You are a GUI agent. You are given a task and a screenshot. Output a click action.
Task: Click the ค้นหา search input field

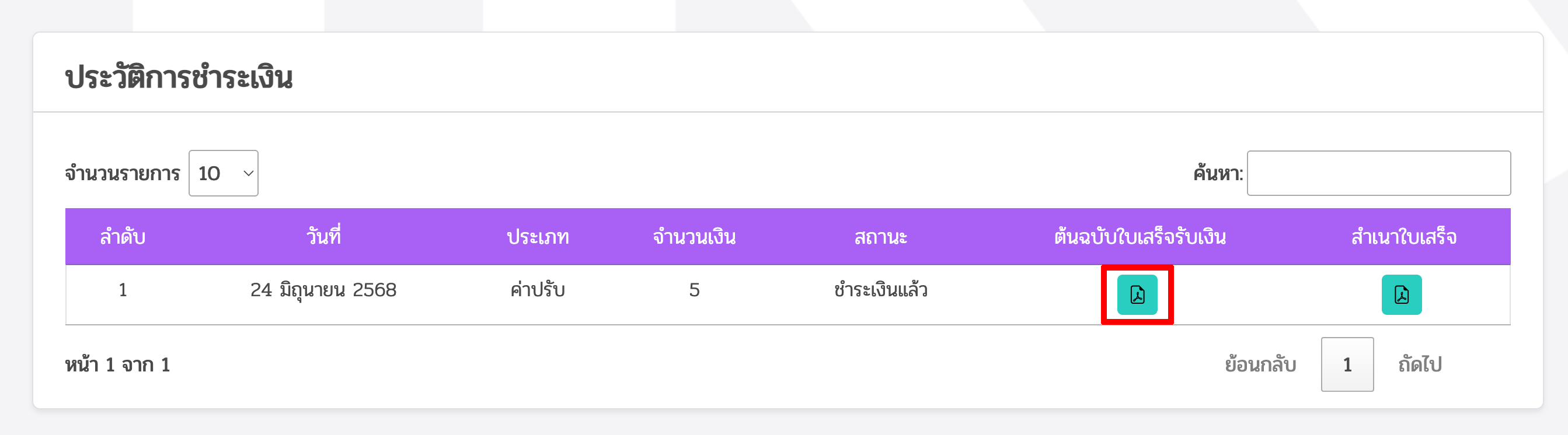point(1379,173)
